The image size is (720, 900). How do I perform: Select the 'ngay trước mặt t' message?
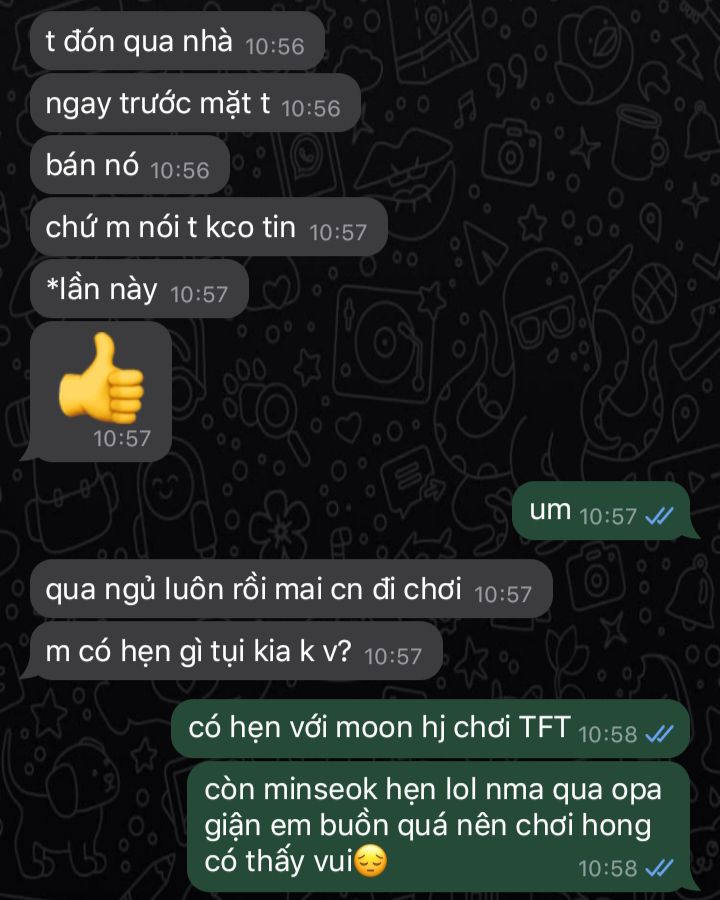click(x=195, y=103)
